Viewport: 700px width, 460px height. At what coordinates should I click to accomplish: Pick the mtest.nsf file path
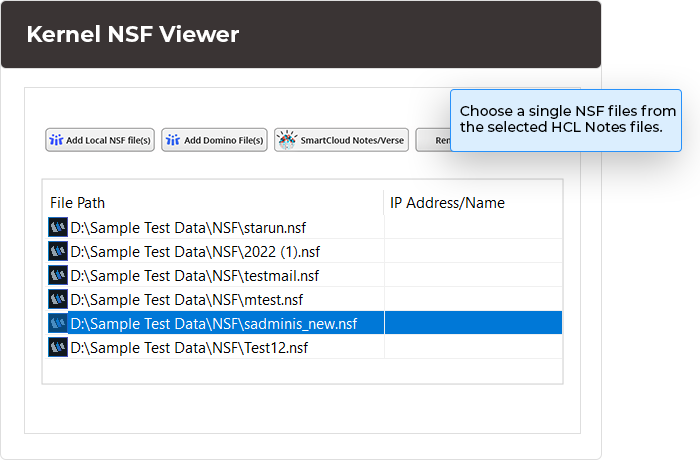tap(187, 300)
